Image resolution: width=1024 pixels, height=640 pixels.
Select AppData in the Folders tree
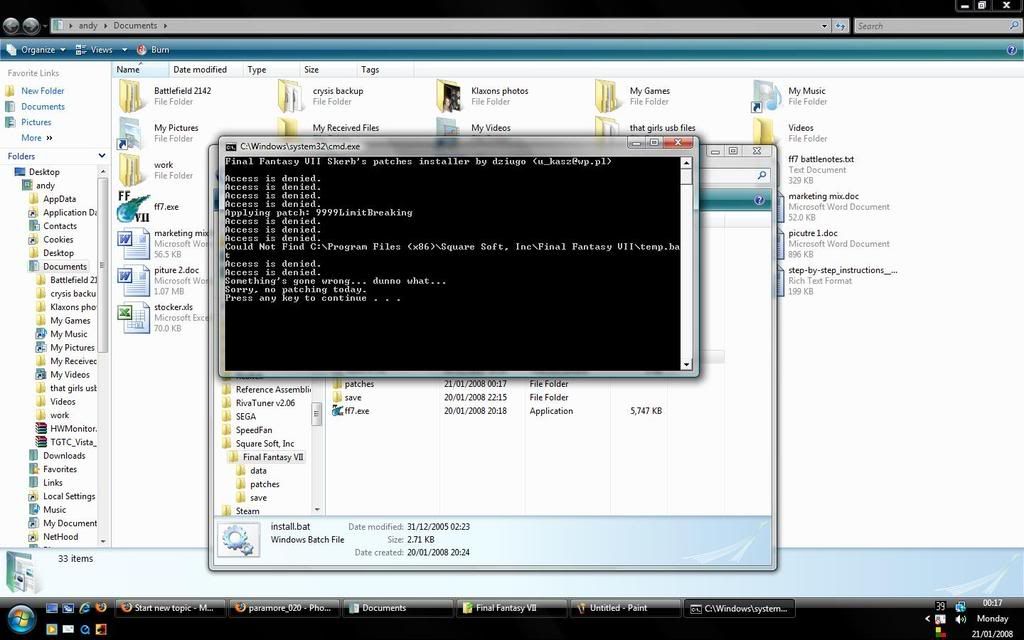[x=59, y=199]
